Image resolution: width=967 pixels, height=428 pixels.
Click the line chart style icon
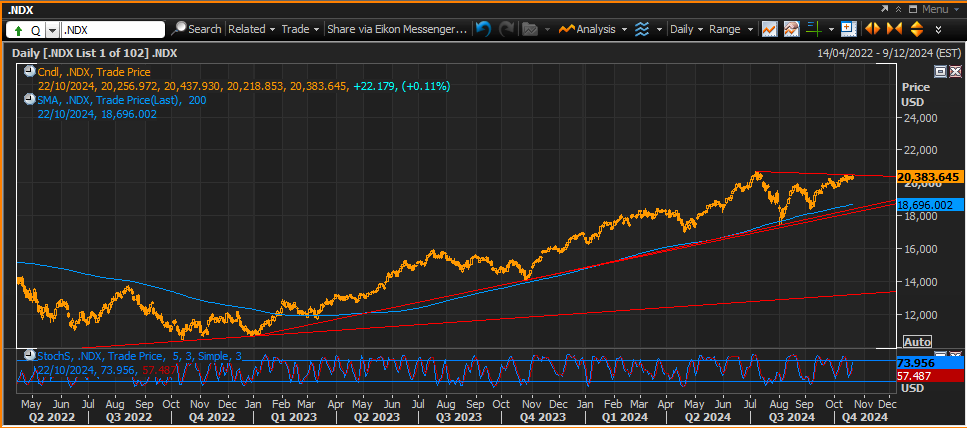769,29
